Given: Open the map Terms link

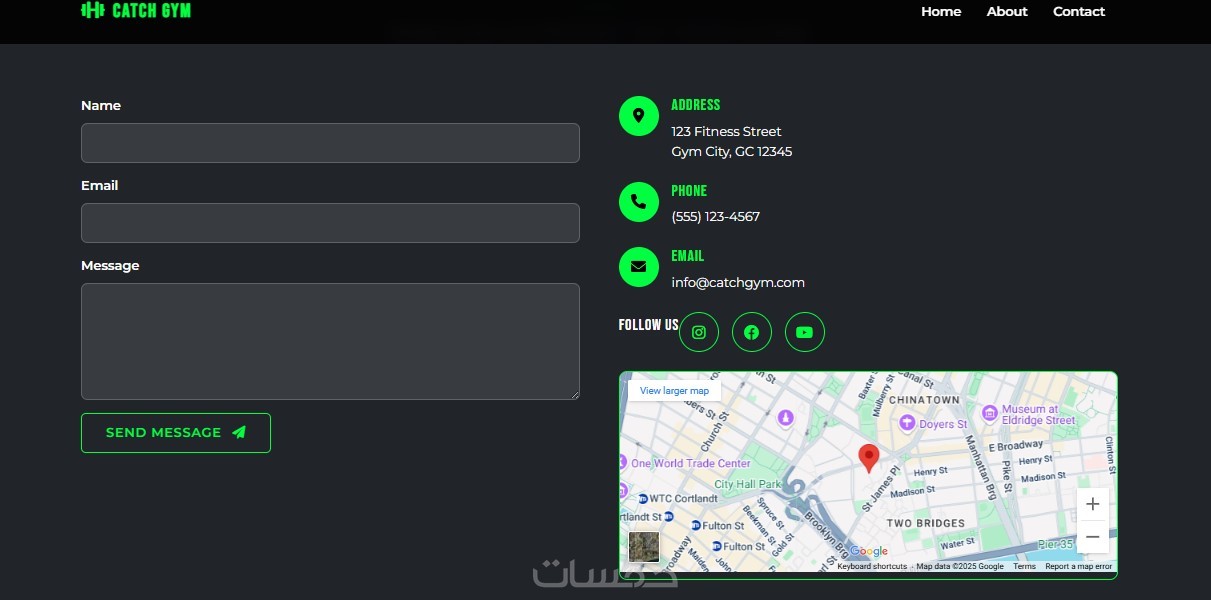Looking at the screenshot, I should (x=1024, y=566).
